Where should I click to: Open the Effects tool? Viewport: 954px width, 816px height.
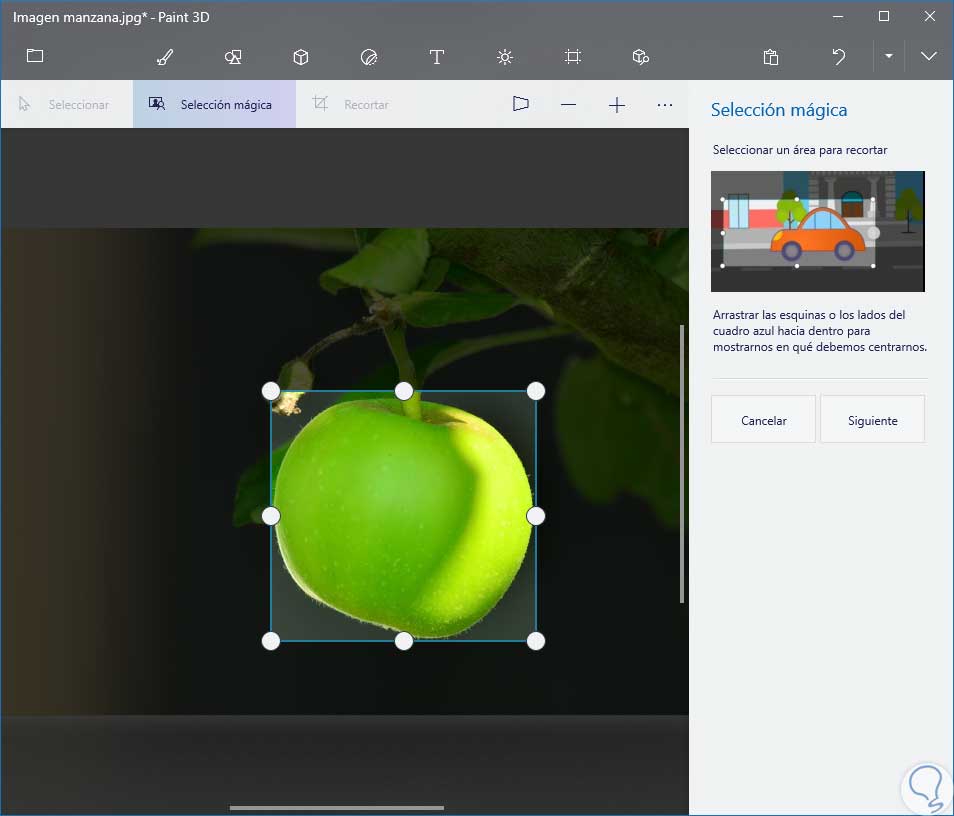click(x=504, y=57)
